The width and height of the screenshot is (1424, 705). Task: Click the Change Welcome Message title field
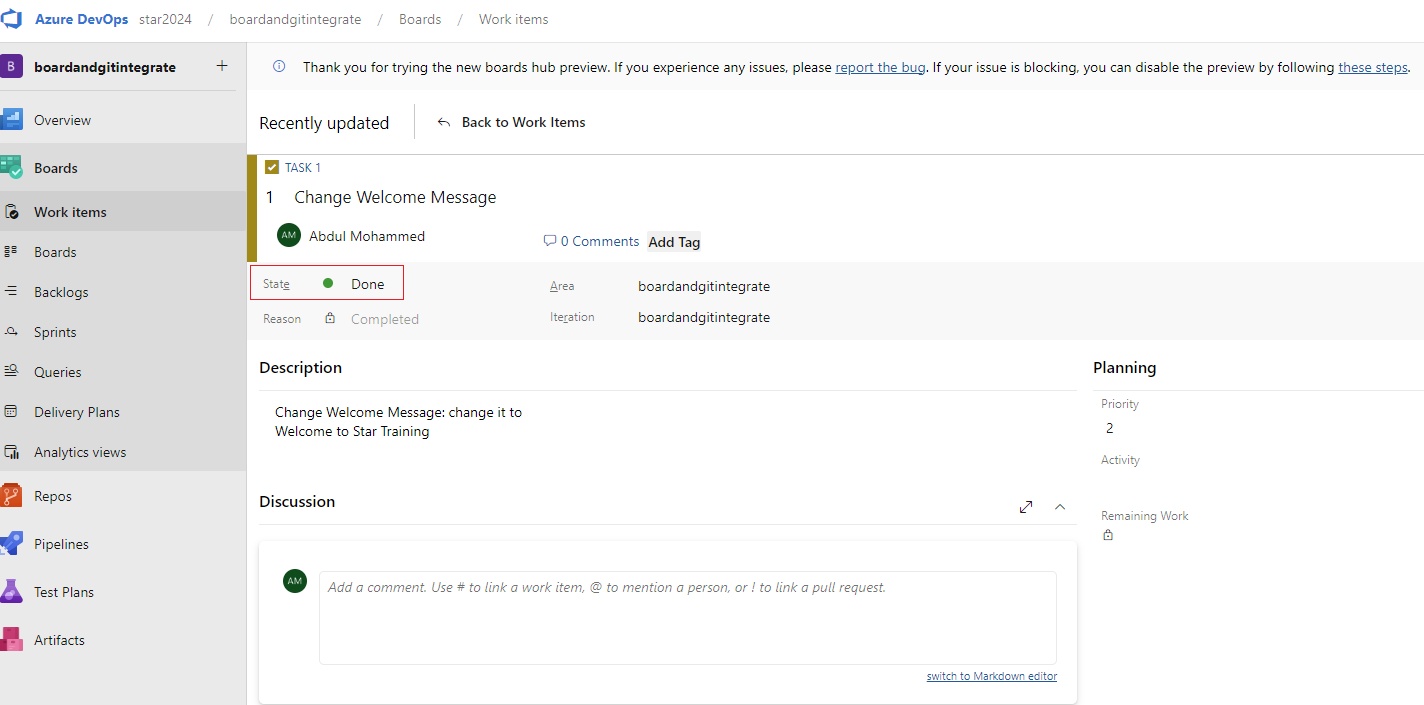395,197
